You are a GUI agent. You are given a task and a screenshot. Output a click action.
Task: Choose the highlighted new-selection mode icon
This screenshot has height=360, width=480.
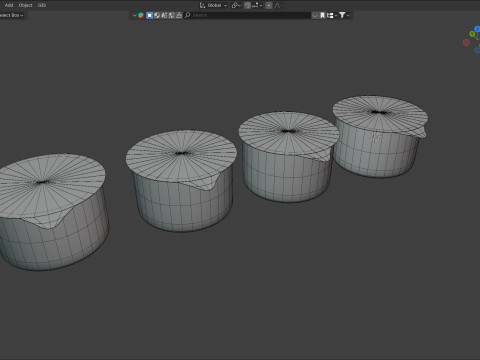coord(150,15)
